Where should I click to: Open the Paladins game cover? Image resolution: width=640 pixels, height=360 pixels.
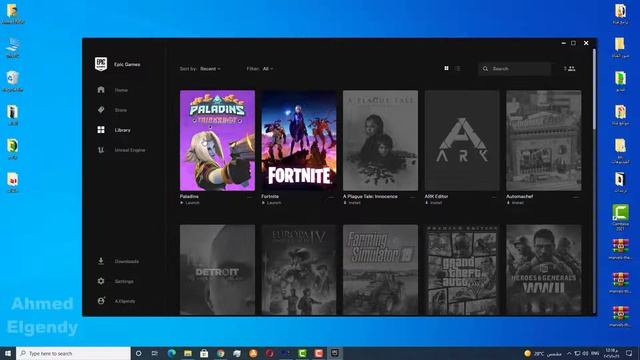217,140
